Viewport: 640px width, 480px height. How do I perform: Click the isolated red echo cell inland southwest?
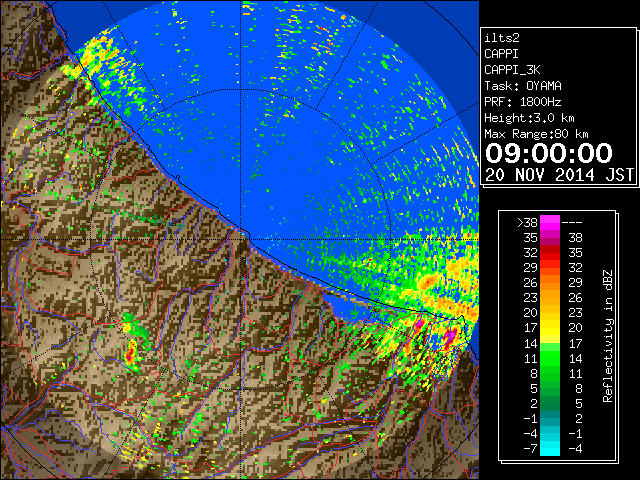point(131,354)
